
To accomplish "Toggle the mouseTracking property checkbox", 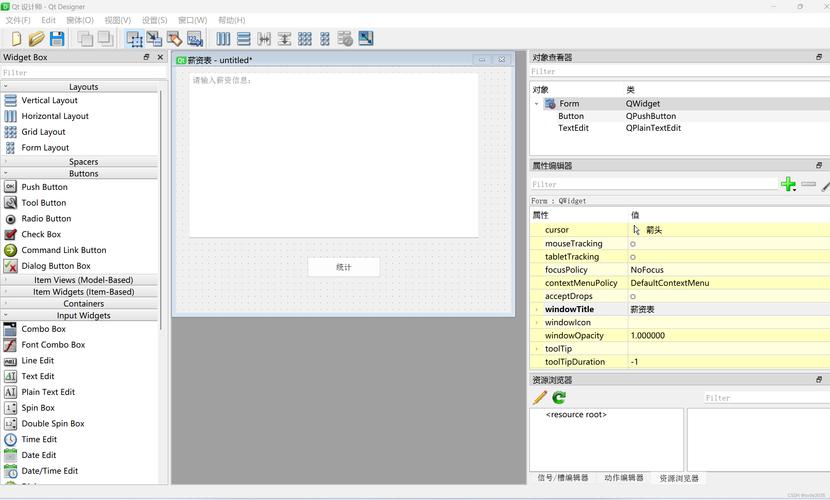I will pos(633,244).
